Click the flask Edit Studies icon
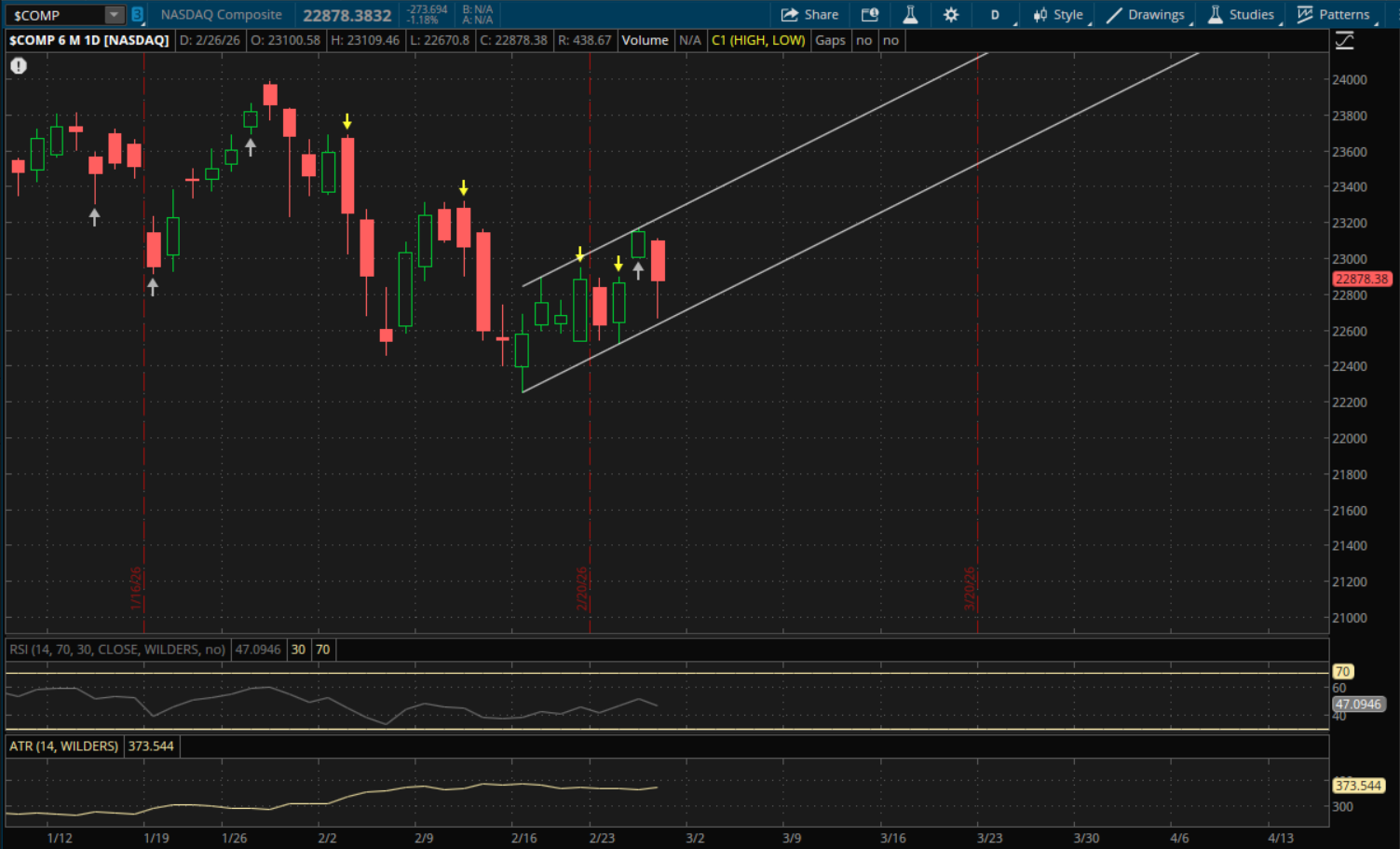This screenshot has height=849, width=1400. (910, 15)
